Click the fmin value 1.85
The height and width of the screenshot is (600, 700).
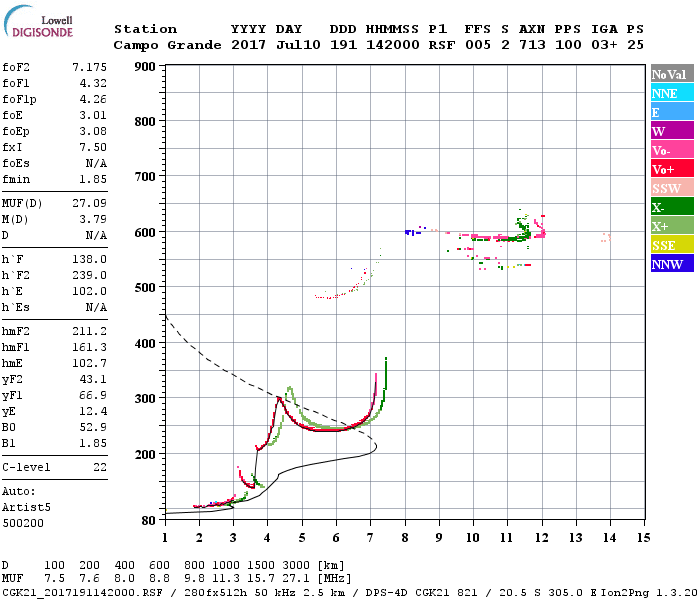[x=93, y=179]
